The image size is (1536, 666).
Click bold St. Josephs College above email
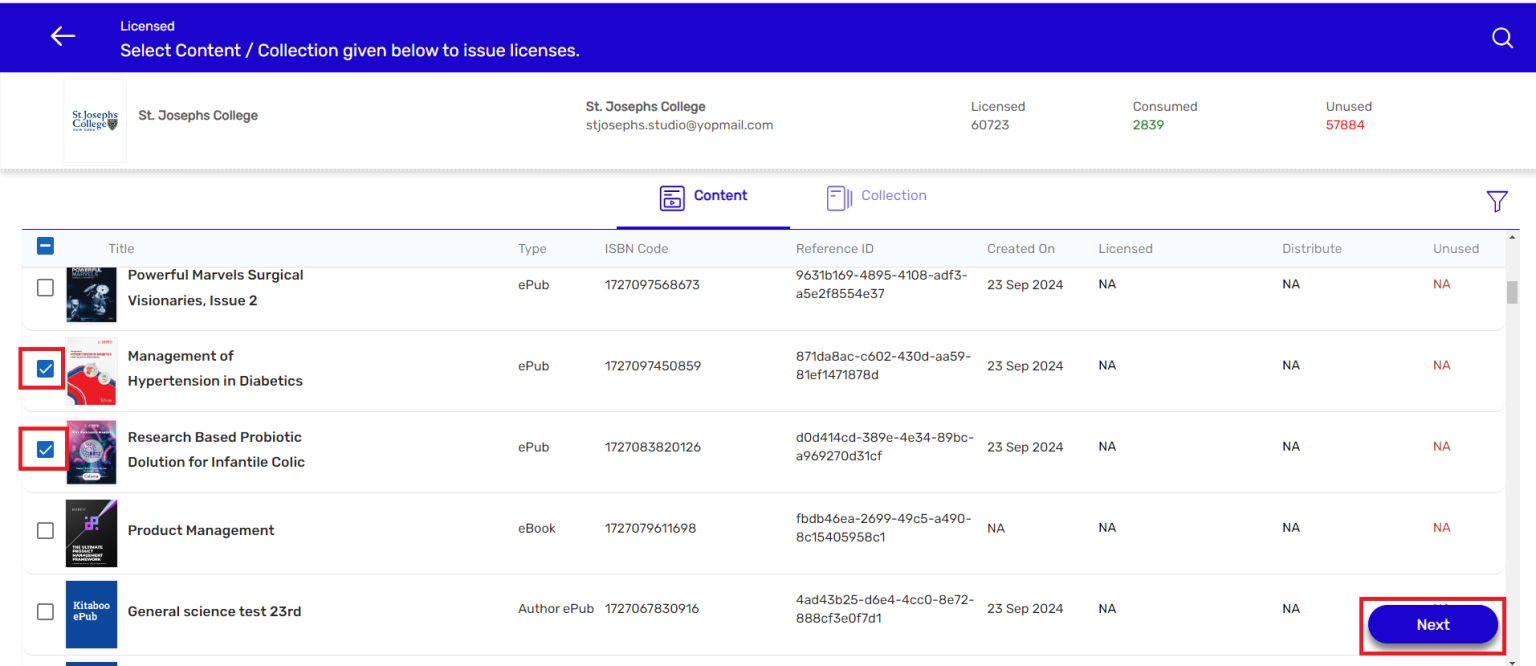[x=645, y=107]
